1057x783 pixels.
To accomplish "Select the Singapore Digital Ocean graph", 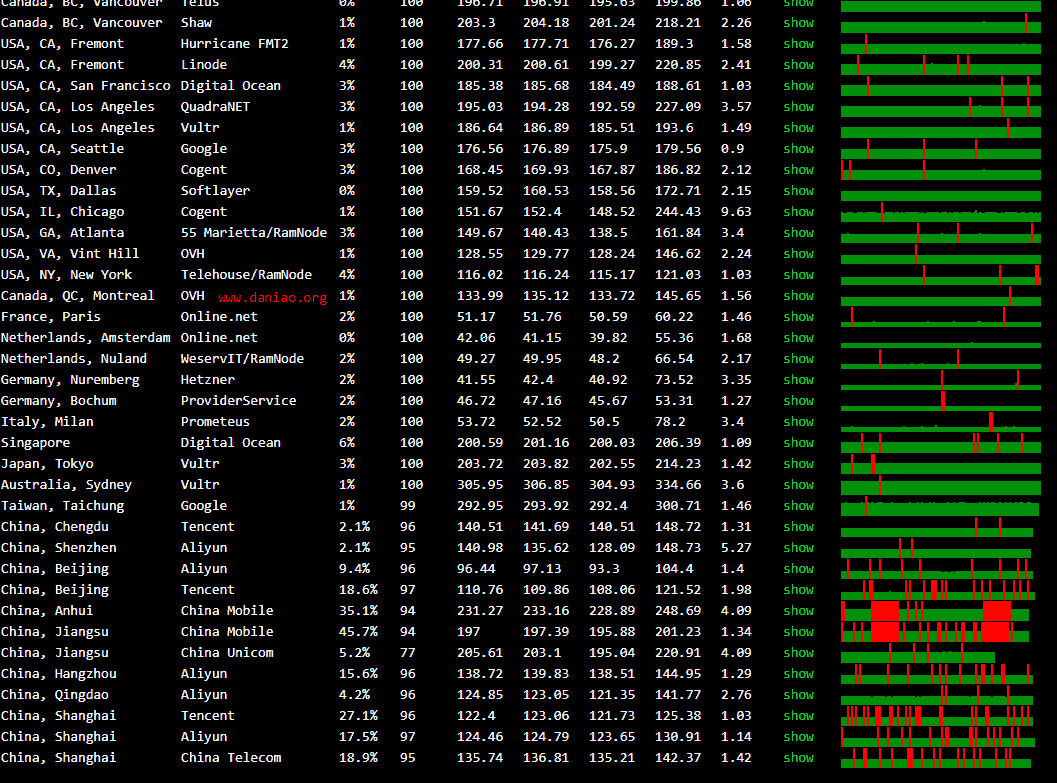I will [x=940, y=443].
